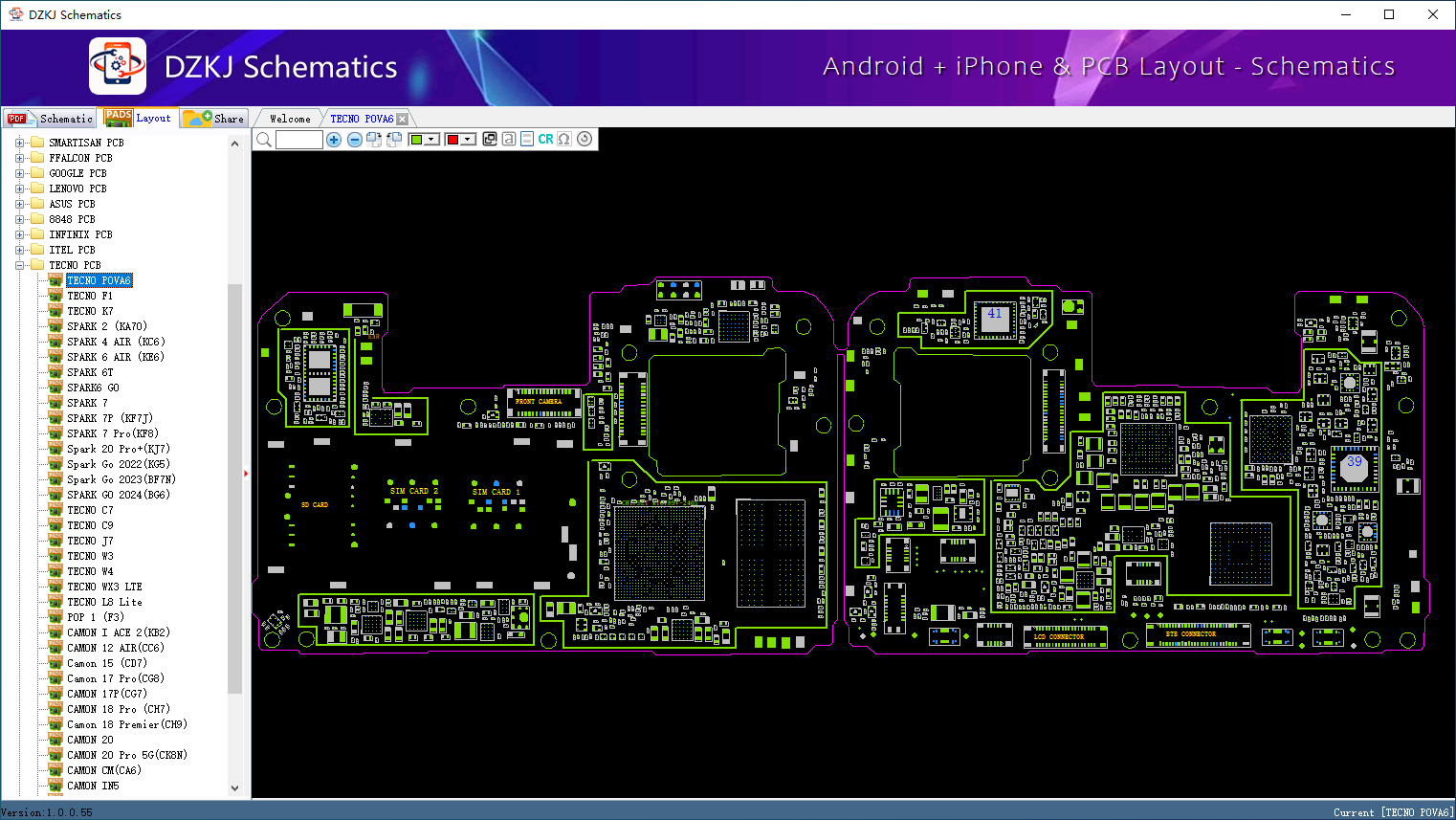Select TECNO WX3 LTE tree item
This screenshot has height=820, width=1456.
(x=104, y=587)
